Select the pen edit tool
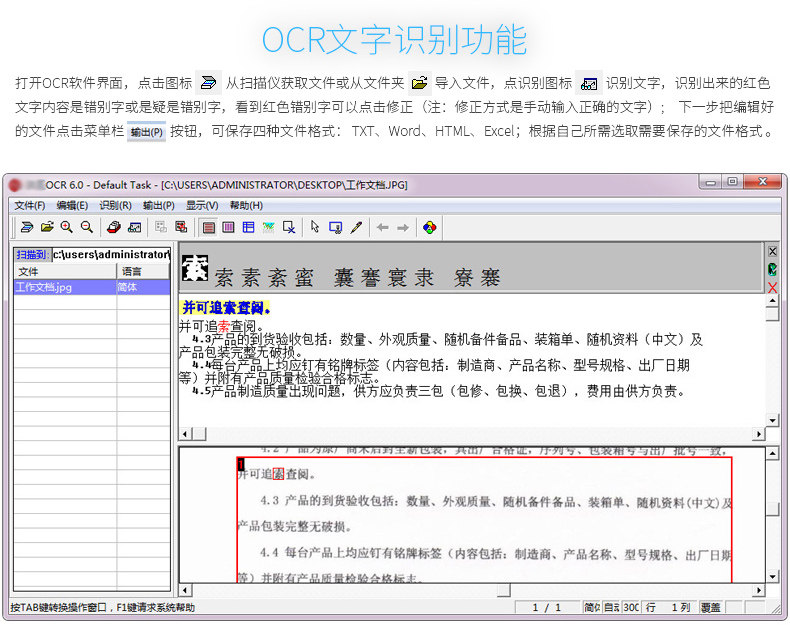 [356, 227]
